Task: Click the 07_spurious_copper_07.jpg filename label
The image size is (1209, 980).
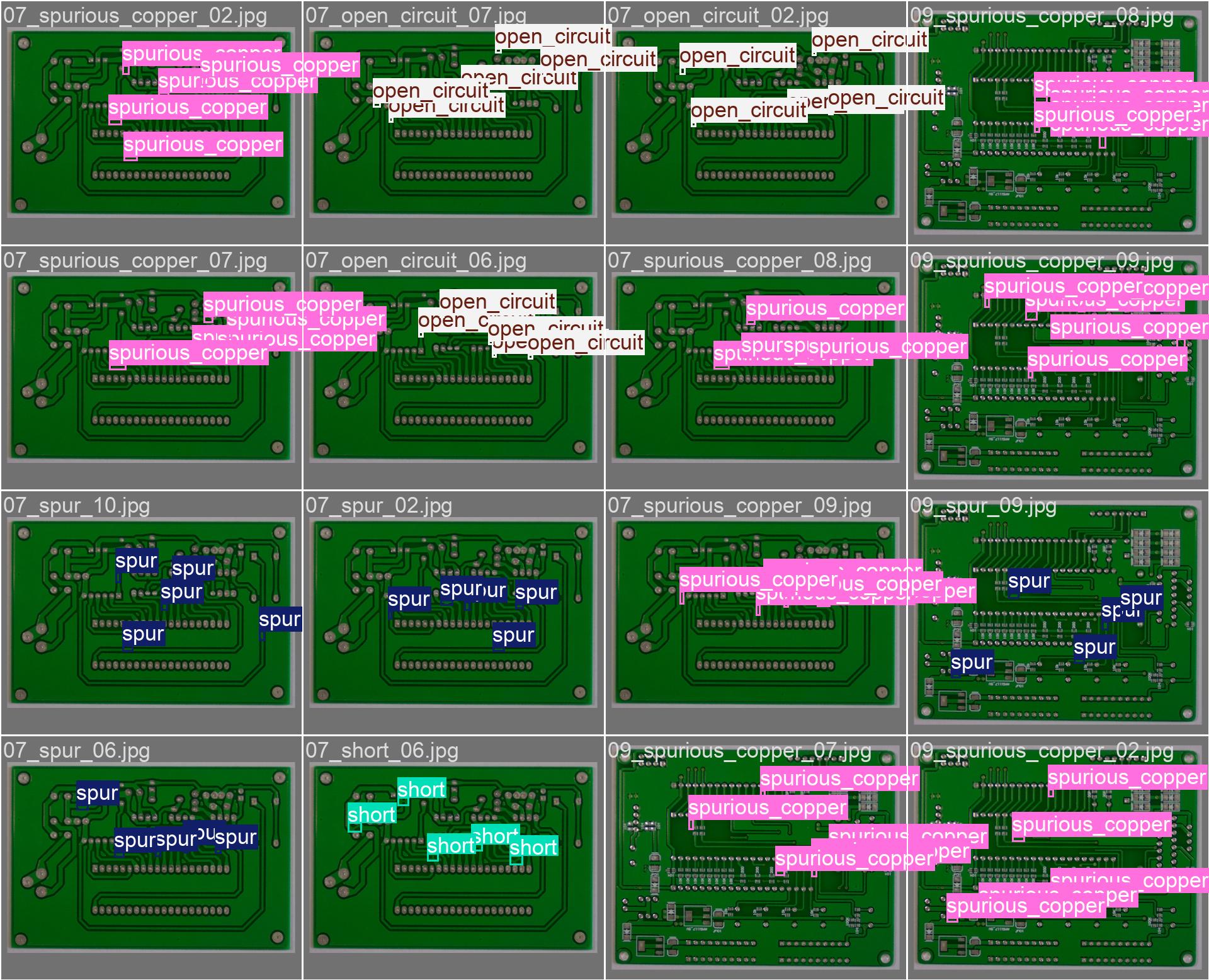Action: pos(135,261)
